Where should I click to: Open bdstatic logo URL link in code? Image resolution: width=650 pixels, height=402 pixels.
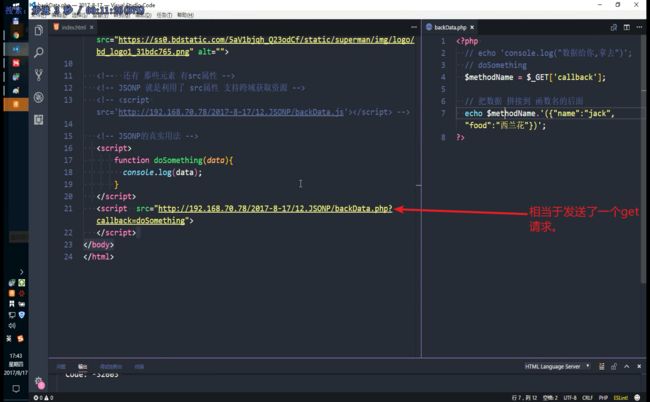(x=255, y=46)
